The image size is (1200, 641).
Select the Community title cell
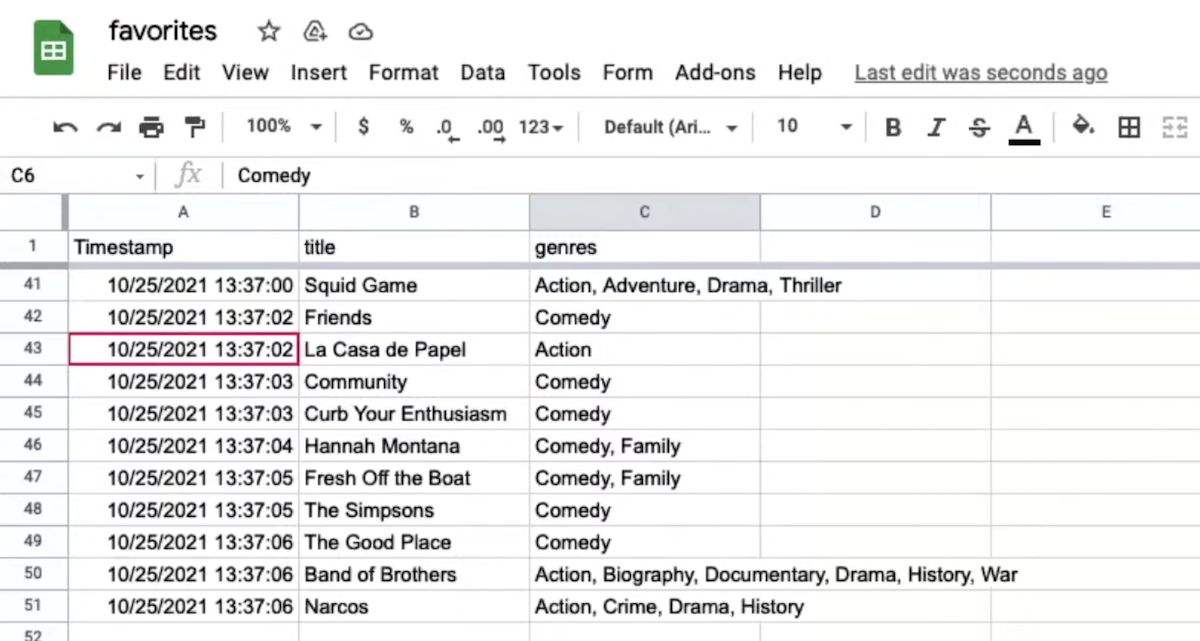(414, 382)
